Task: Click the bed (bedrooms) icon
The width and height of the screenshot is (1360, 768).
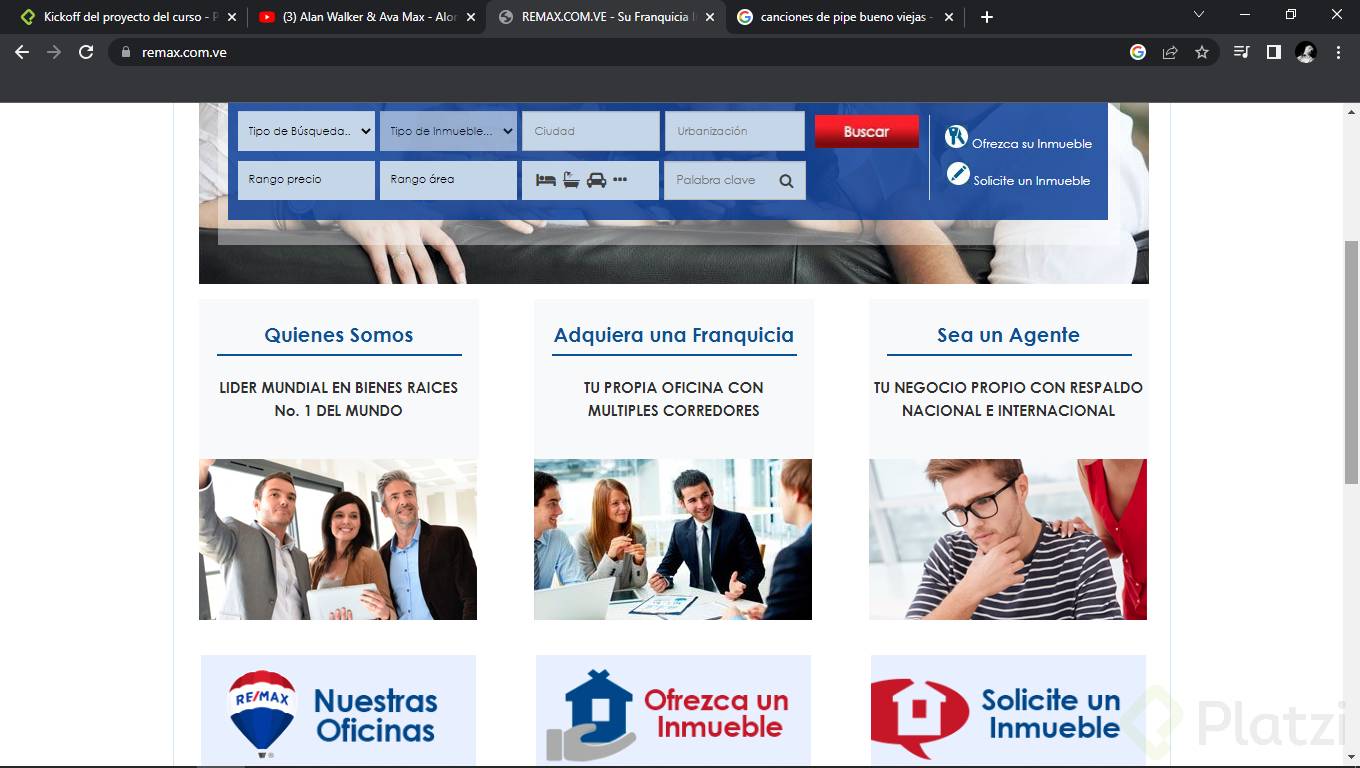Action: coord(546,180)
